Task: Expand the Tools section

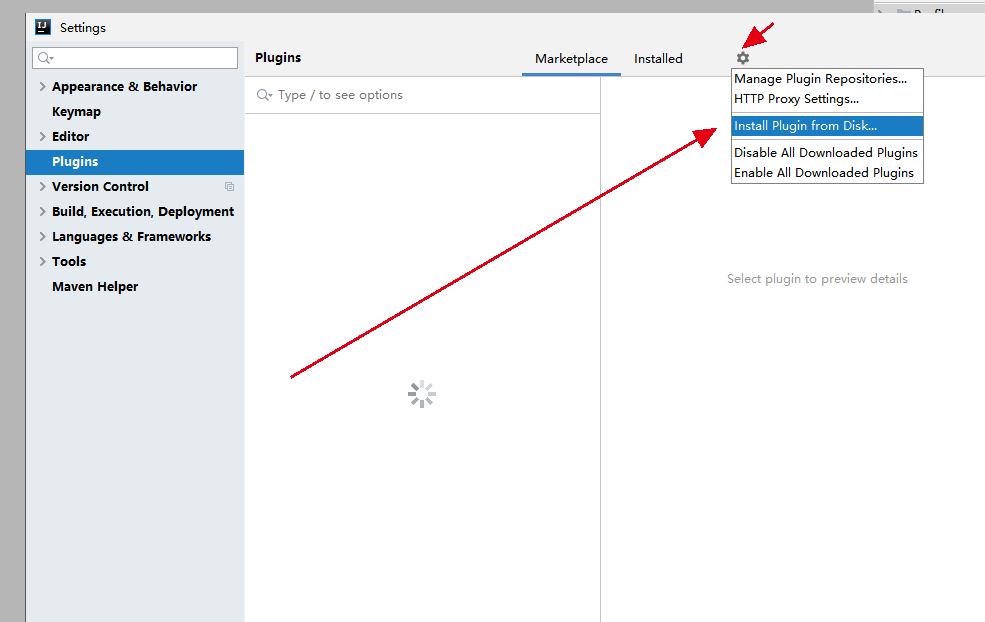Action: point(42,261)
